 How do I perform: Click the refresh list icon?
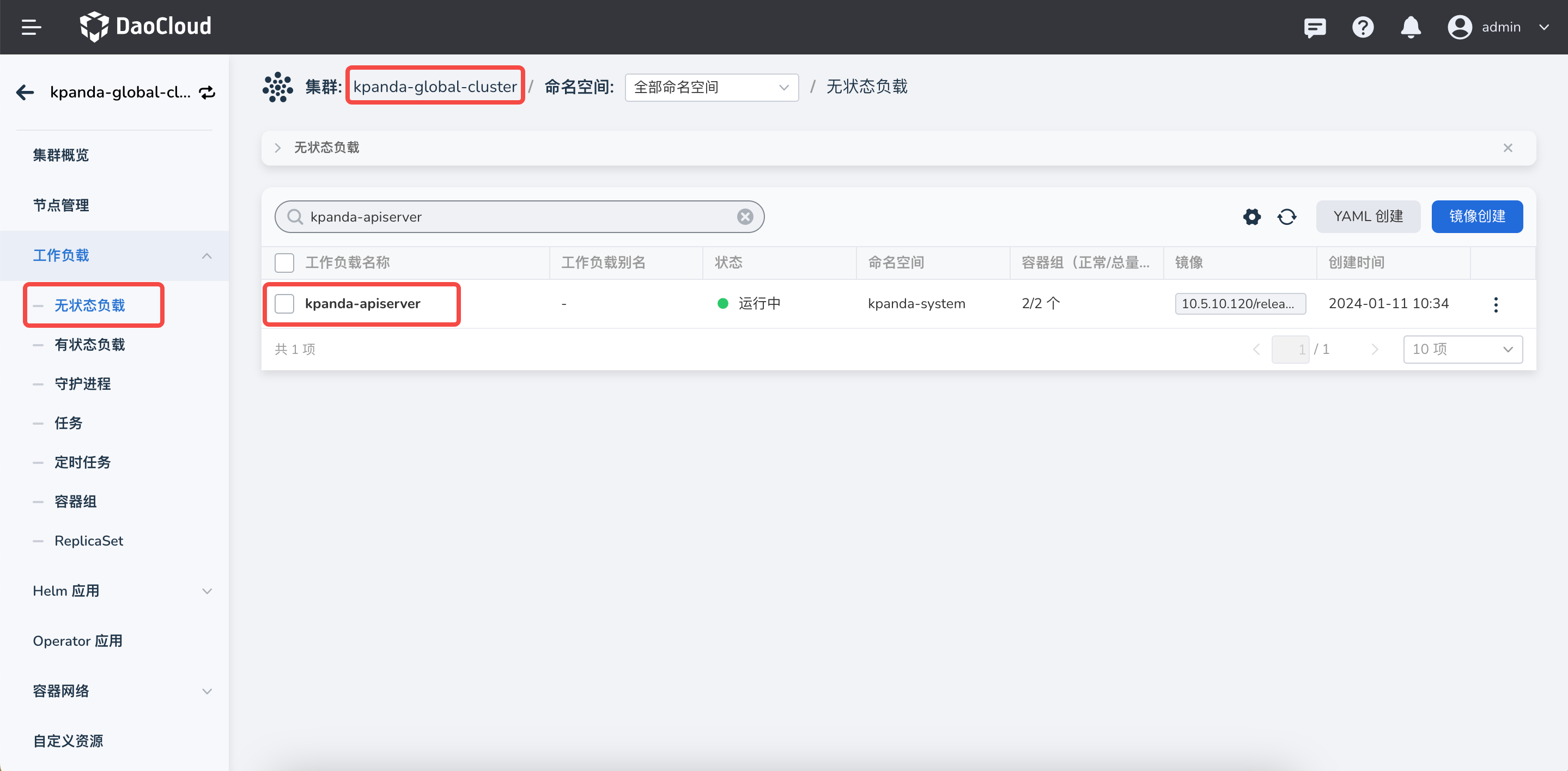tap(1288, 216)
